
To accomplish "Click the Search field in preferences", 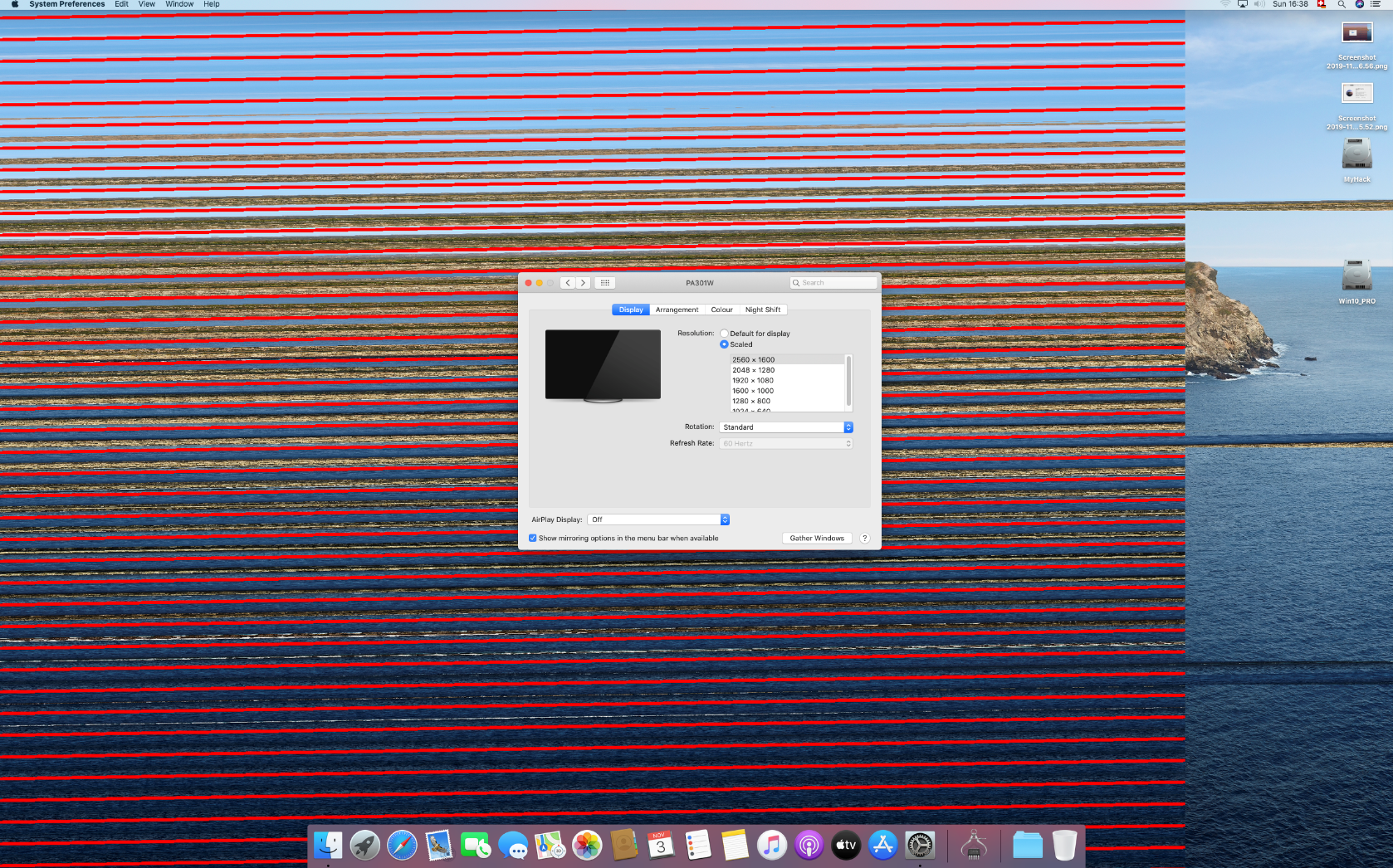I will click(x=833, y=283).
